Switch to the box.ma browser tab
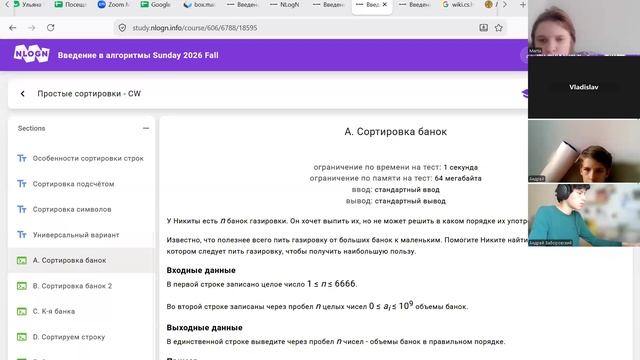The height and width of the screenshot is (360, 640). (200, 5)
